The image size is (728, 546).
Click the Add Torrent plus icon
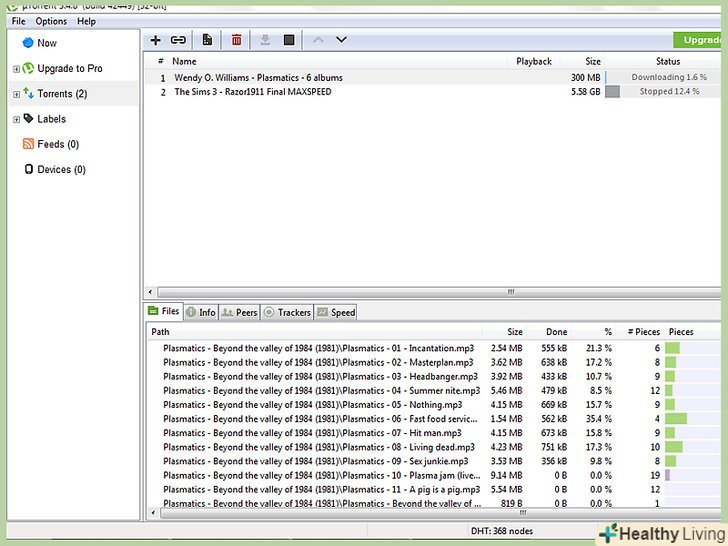156,40
